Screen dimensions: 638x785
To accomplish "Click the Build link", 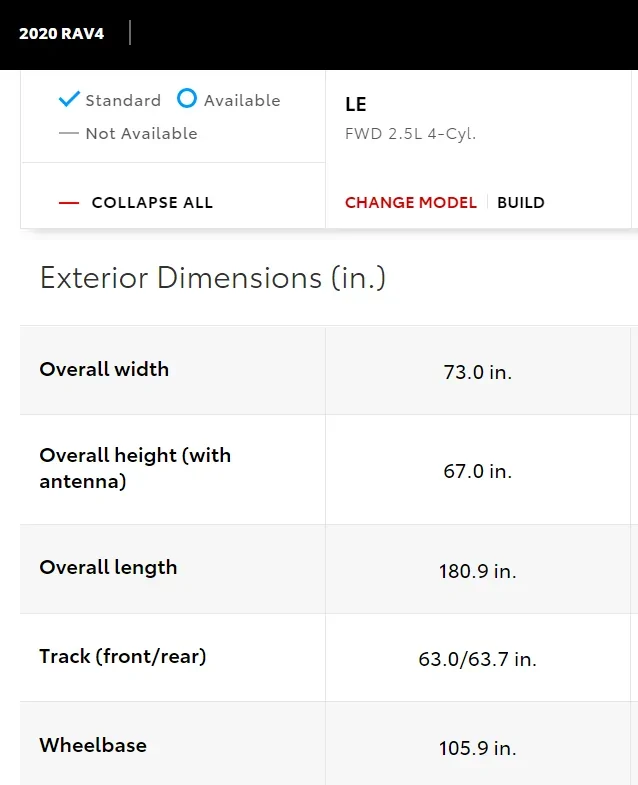I will [x=521, y=202].
